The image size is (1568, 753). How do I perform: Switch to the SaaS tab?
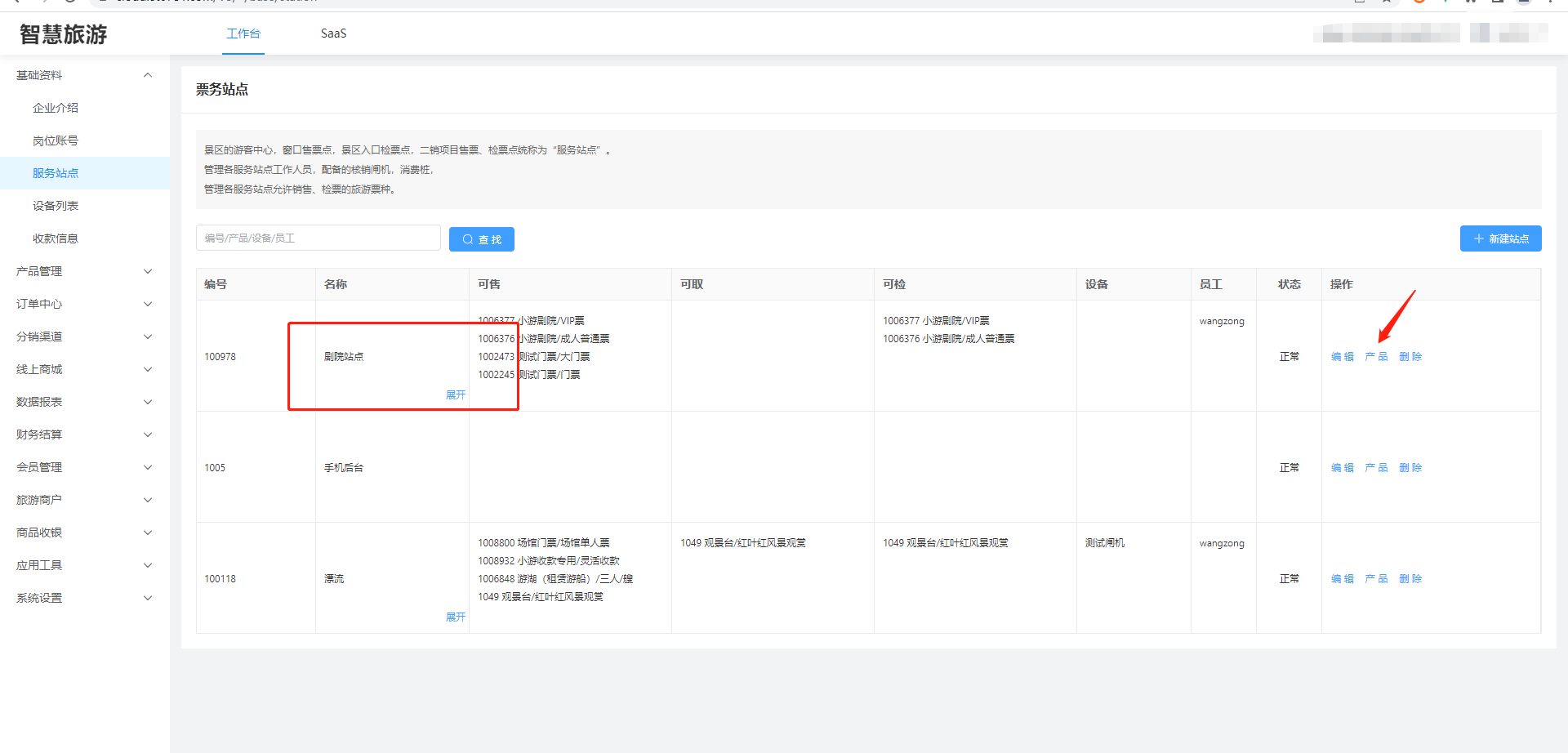(x=333, y=33)
